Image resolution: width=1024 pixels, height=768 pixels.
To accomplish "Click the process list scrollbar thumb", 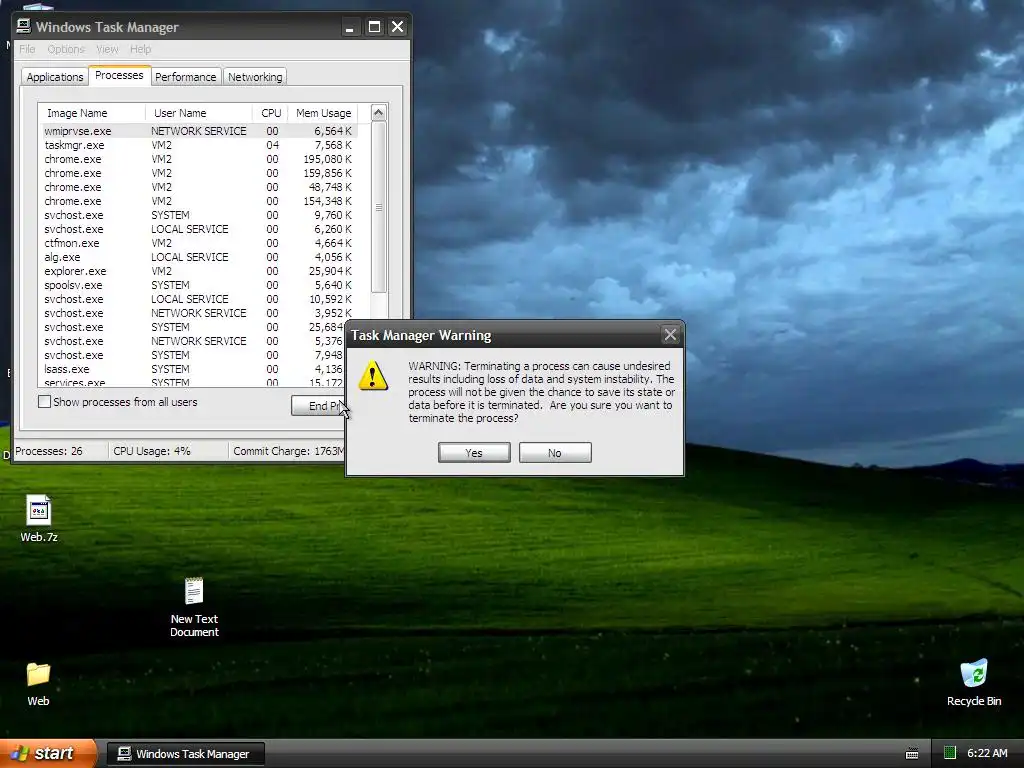I will click(379, 207).
